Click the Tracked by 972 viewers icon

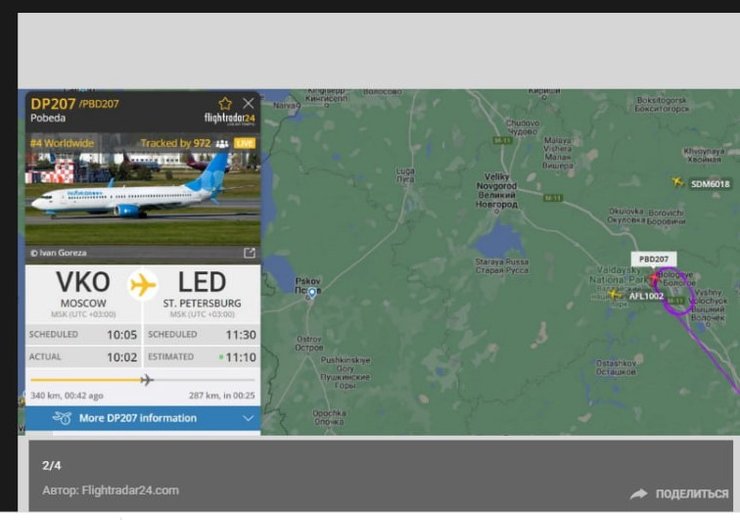point(222,143)
